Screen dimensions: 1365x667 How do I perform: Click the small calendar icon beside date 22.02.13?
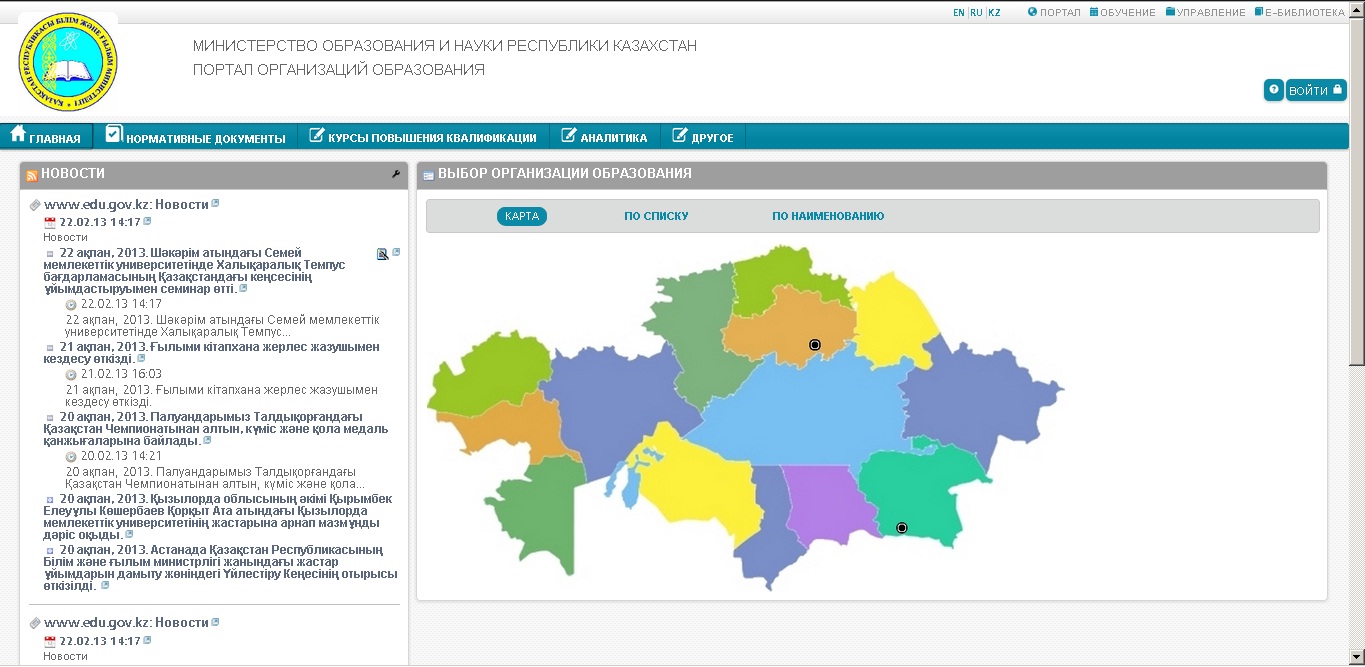(x=48, y=222)
